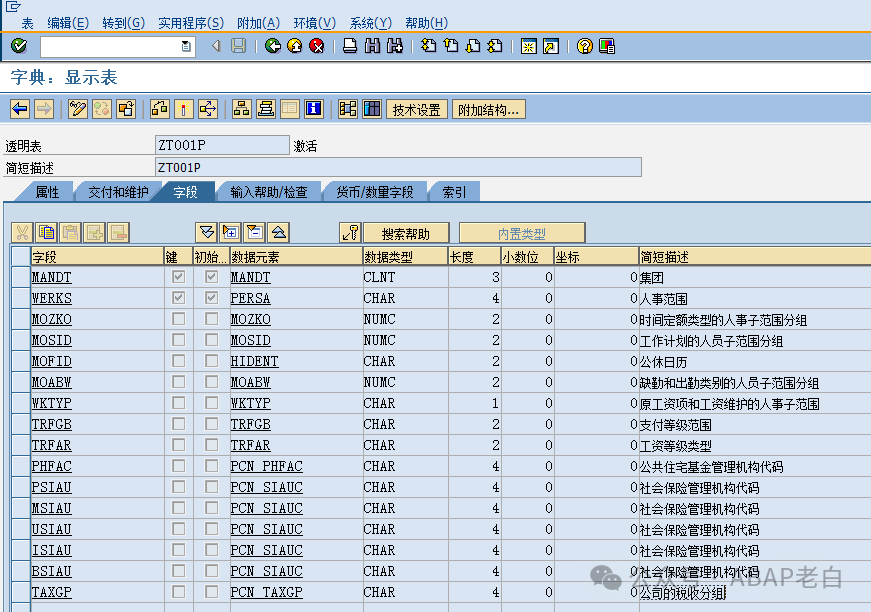This screenshot has width=871, height=612.
Task: Click the yellow Exit icon
Action: click(294, 46)
